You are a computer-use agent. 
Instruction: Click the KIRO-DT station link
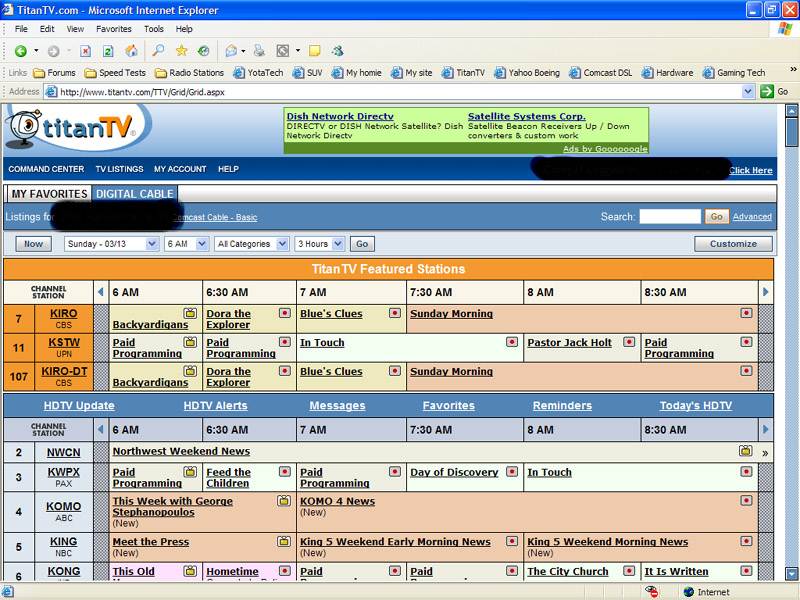click(x=64, y=371)
